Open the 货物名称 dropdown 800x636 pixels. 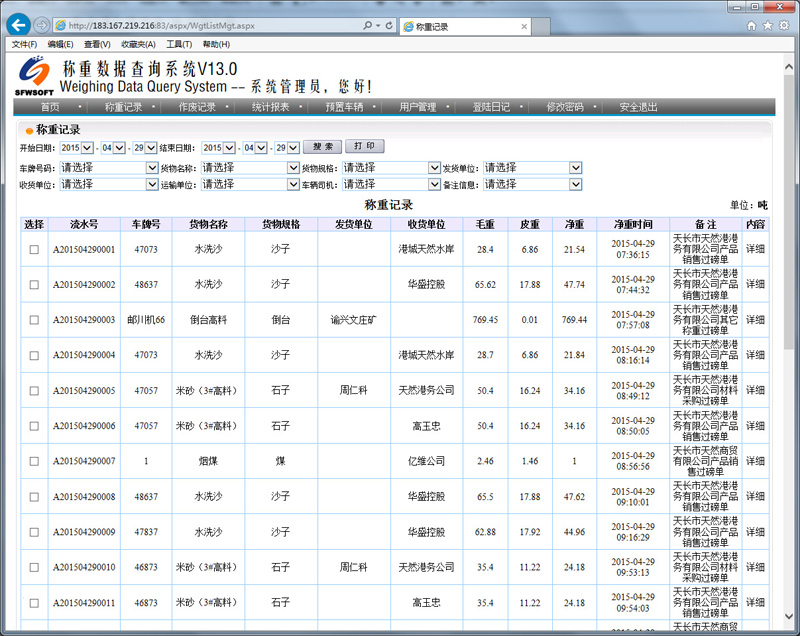[250, 168]
